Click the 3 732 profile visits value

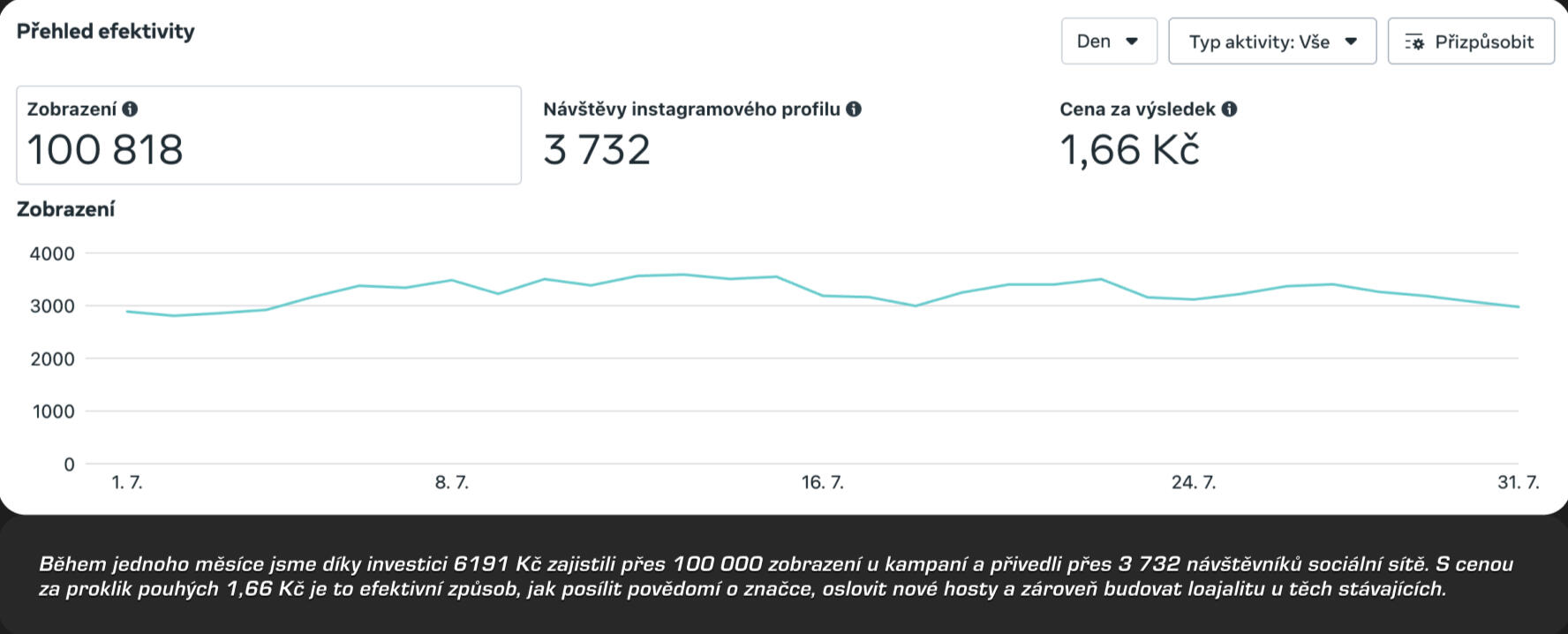coord(597,150)
